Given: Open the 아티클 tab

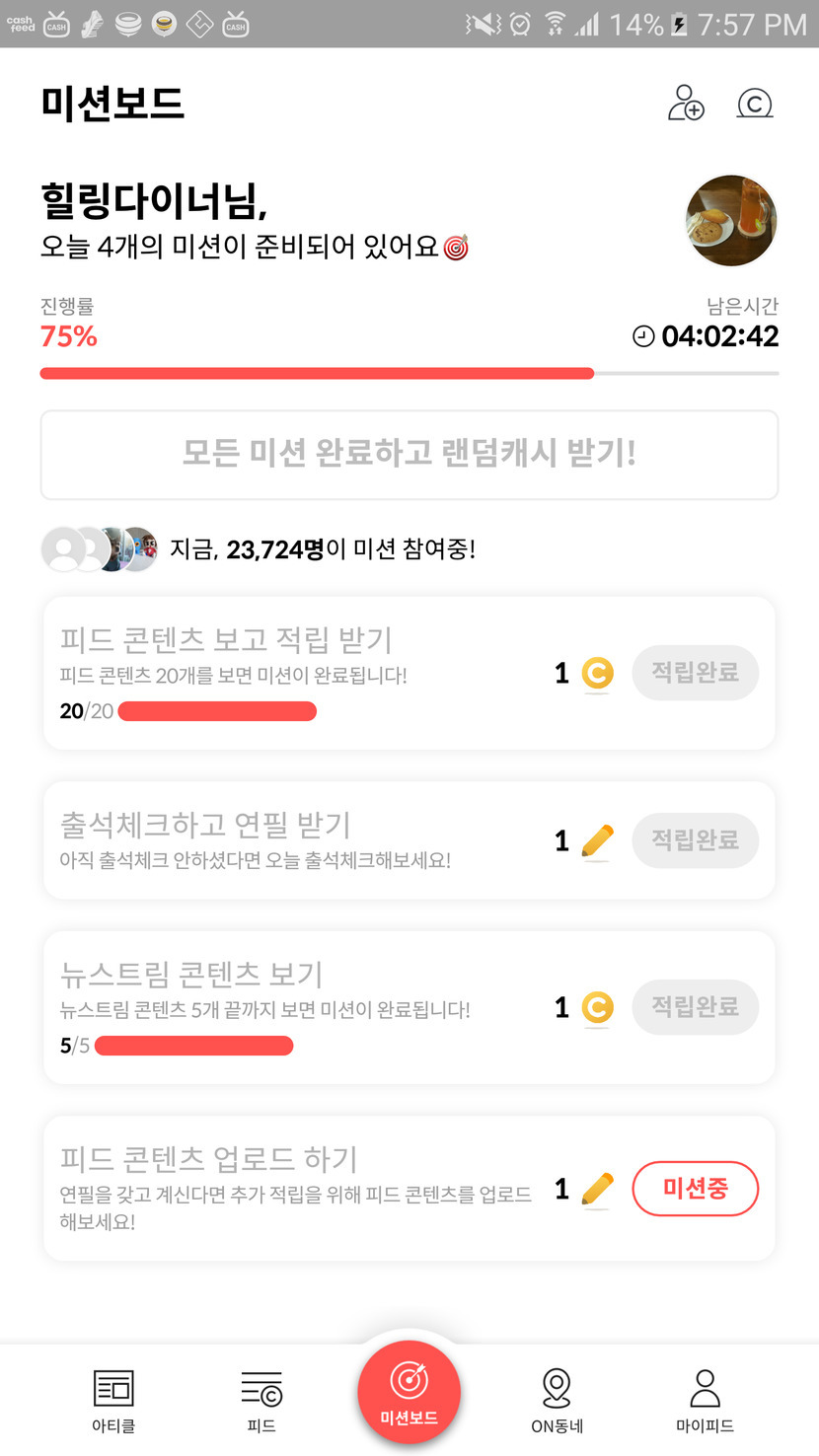Looking at the screenshot, I should [x=113, y=1399].
